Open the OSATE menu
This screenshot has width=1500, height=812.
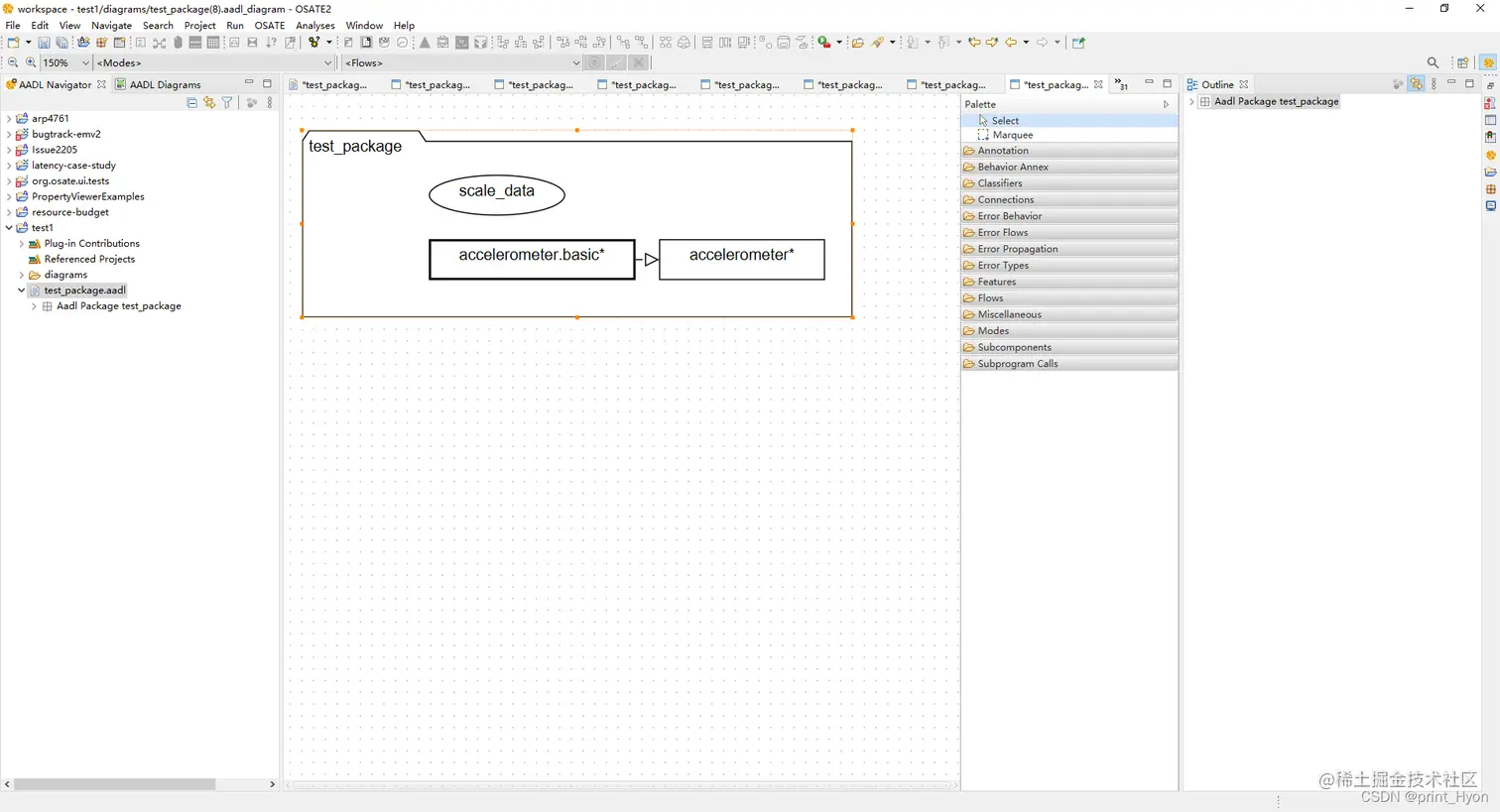(270, 25)
